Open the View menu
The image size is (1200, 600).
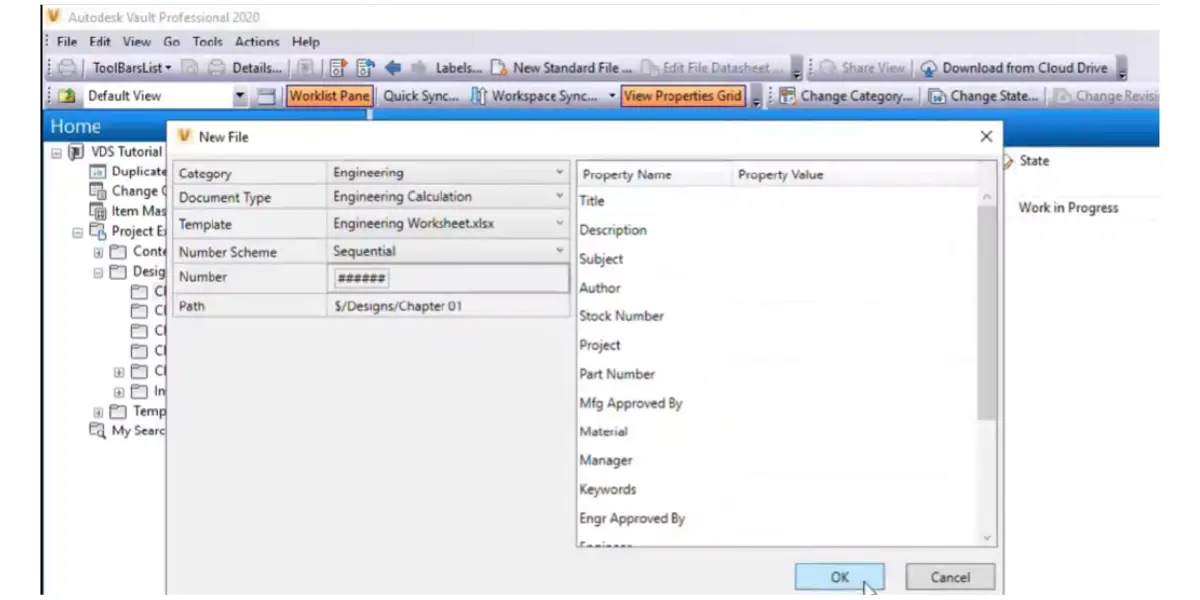coord(137,42)
